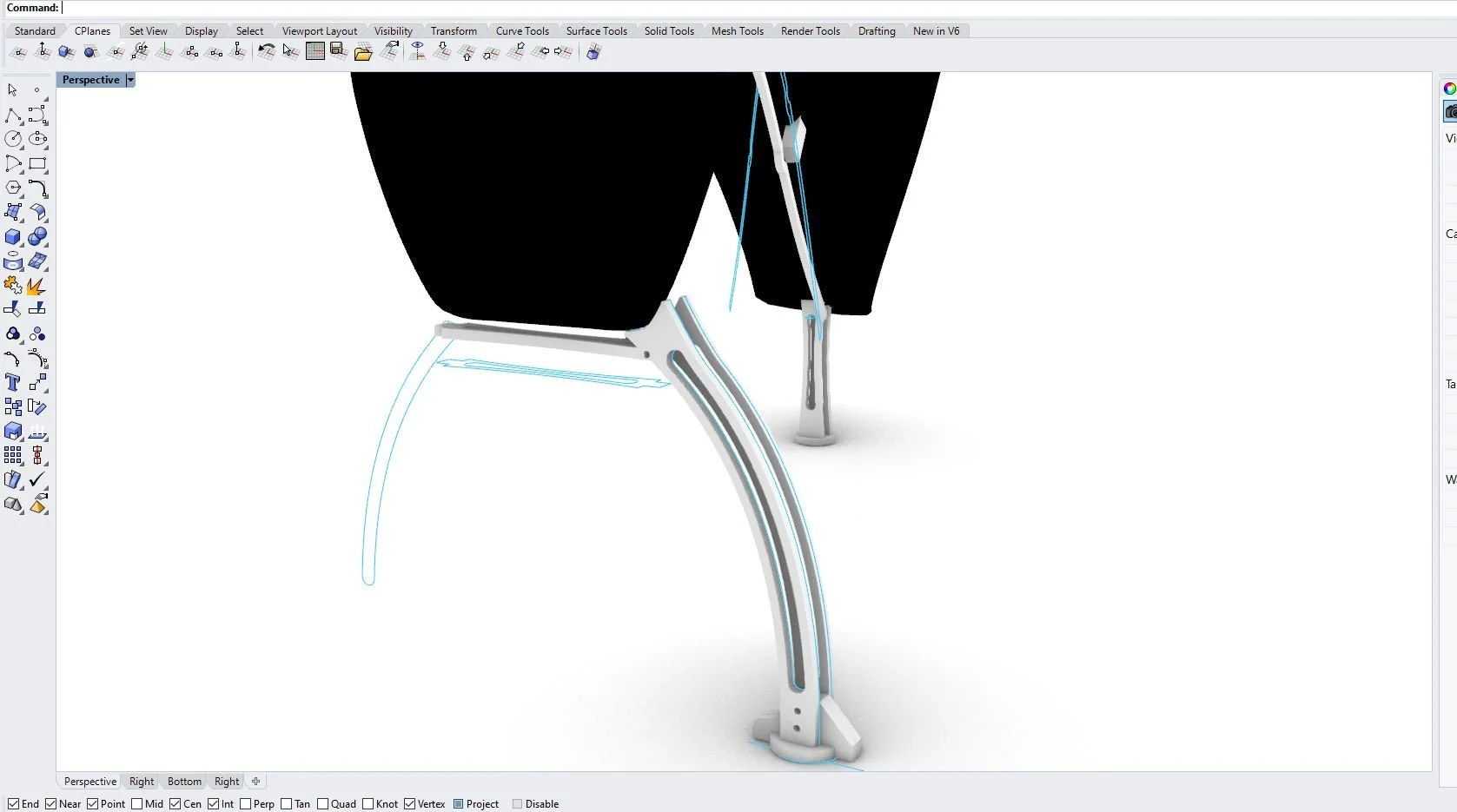Click the Explode tool
1457x812 pixels.
coord(37,286)
